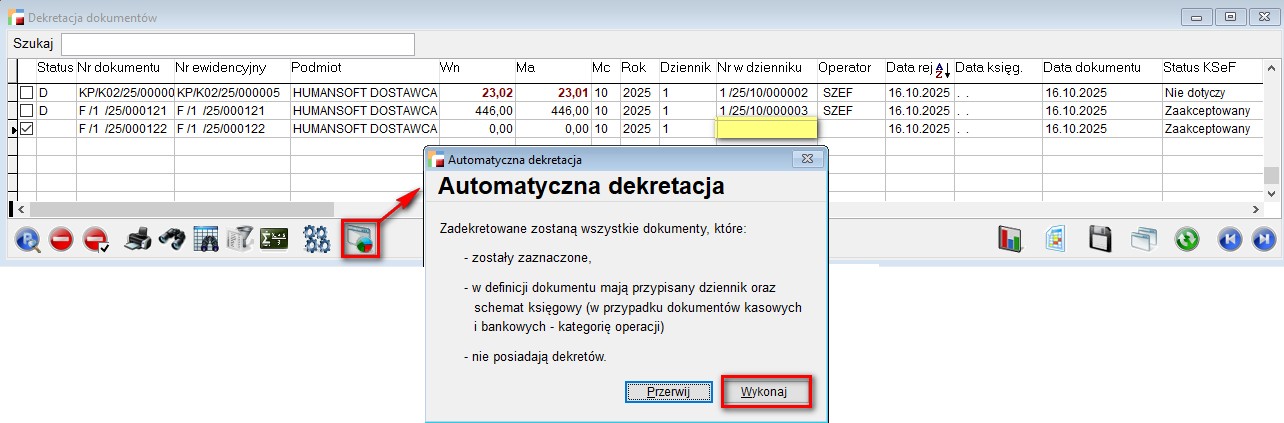Click the automatic decretation toolbar icon
Screen dimensions: 1284x423
pos(359,240)
